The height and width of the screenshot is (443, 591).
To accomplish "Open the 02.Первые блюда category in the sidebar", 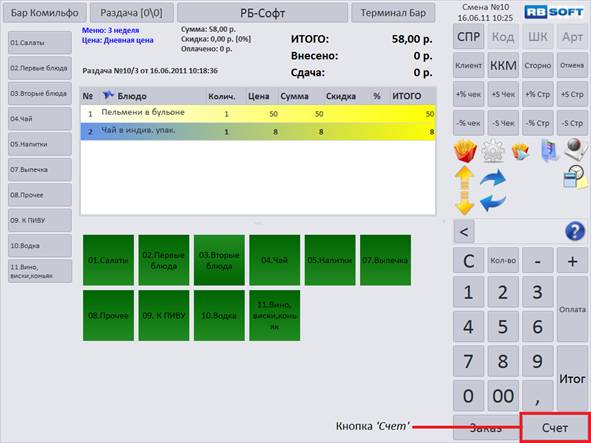I will click(x=40, y=68).
